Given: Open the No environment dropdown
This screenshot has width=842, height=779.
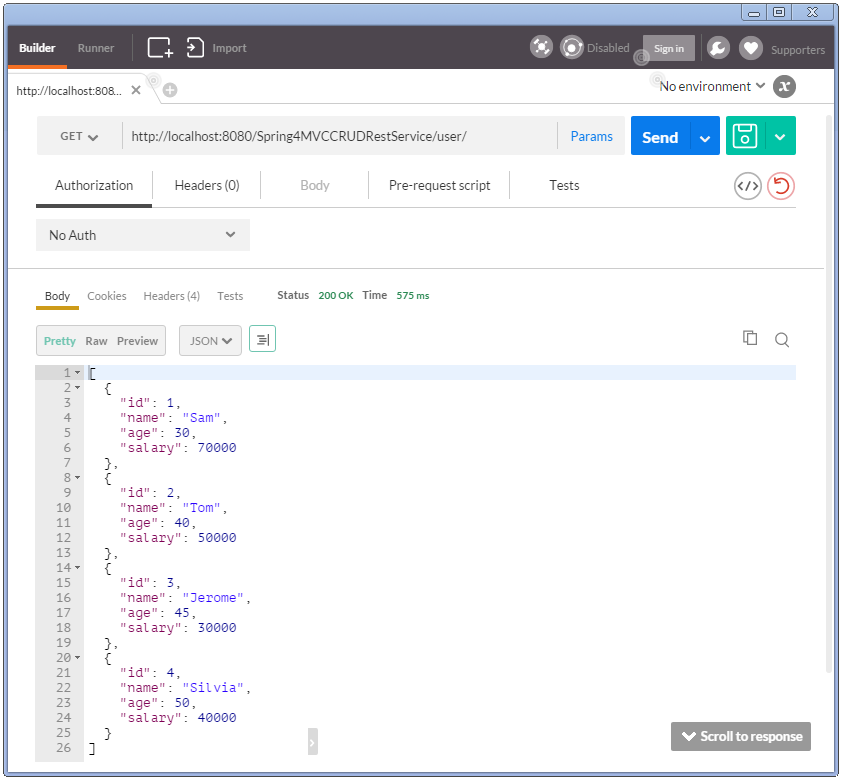Looking at the screenshot, I should coord(710,86).
